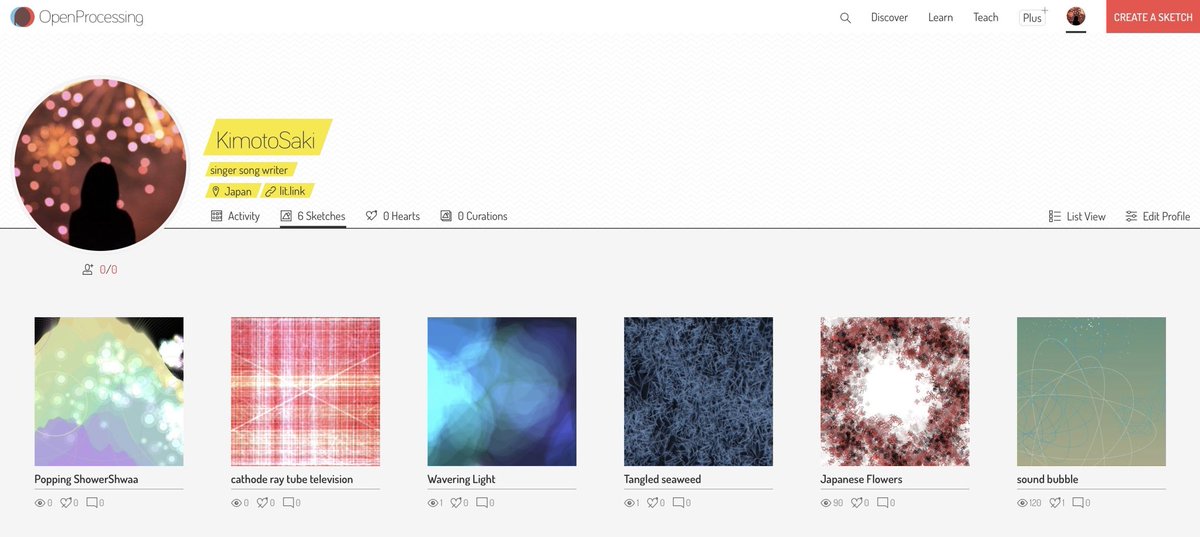This screenshot has width=1200, height=537.
Task: Click comment icon under cathode ray tube television
Action: tap(288, 503)
